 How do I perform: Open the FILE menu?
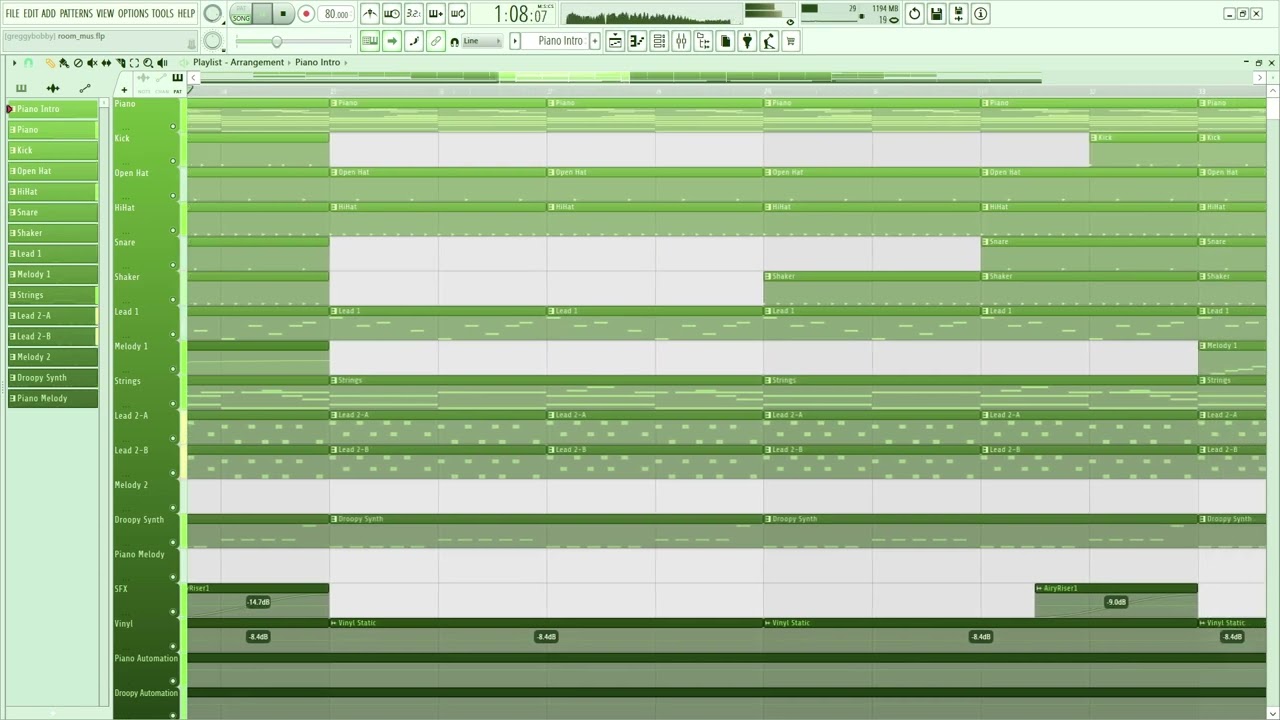(12, 13)
